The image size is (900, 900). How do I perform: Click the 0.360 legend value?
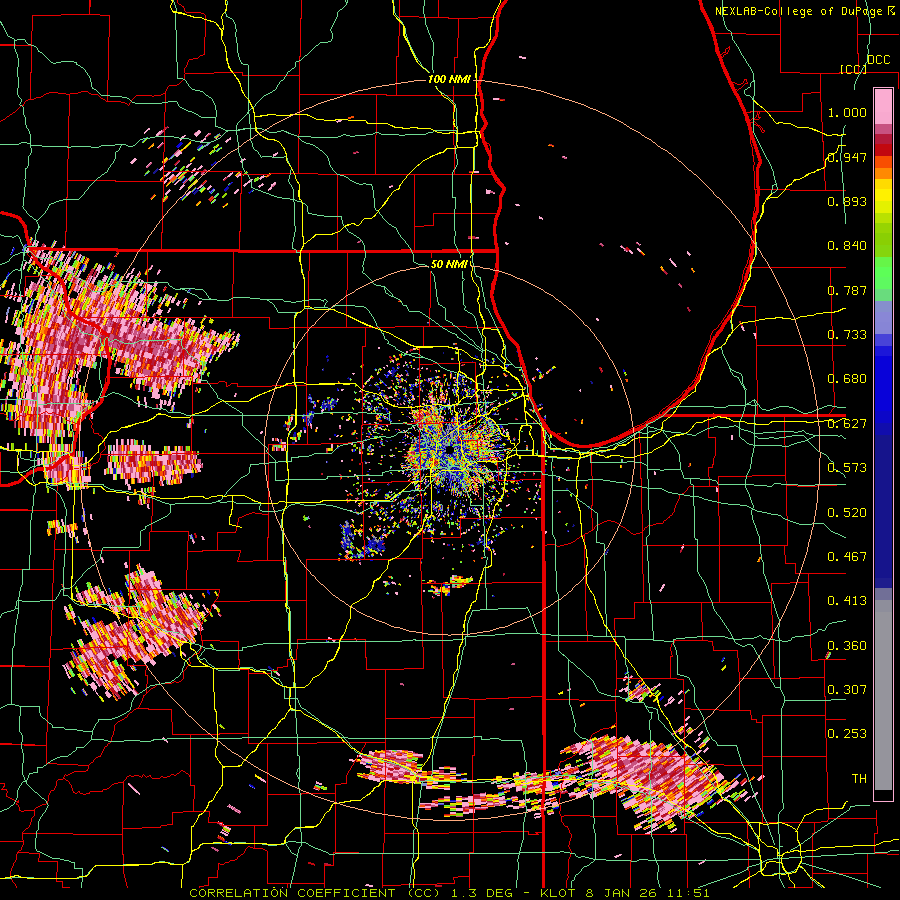[847, 646]
